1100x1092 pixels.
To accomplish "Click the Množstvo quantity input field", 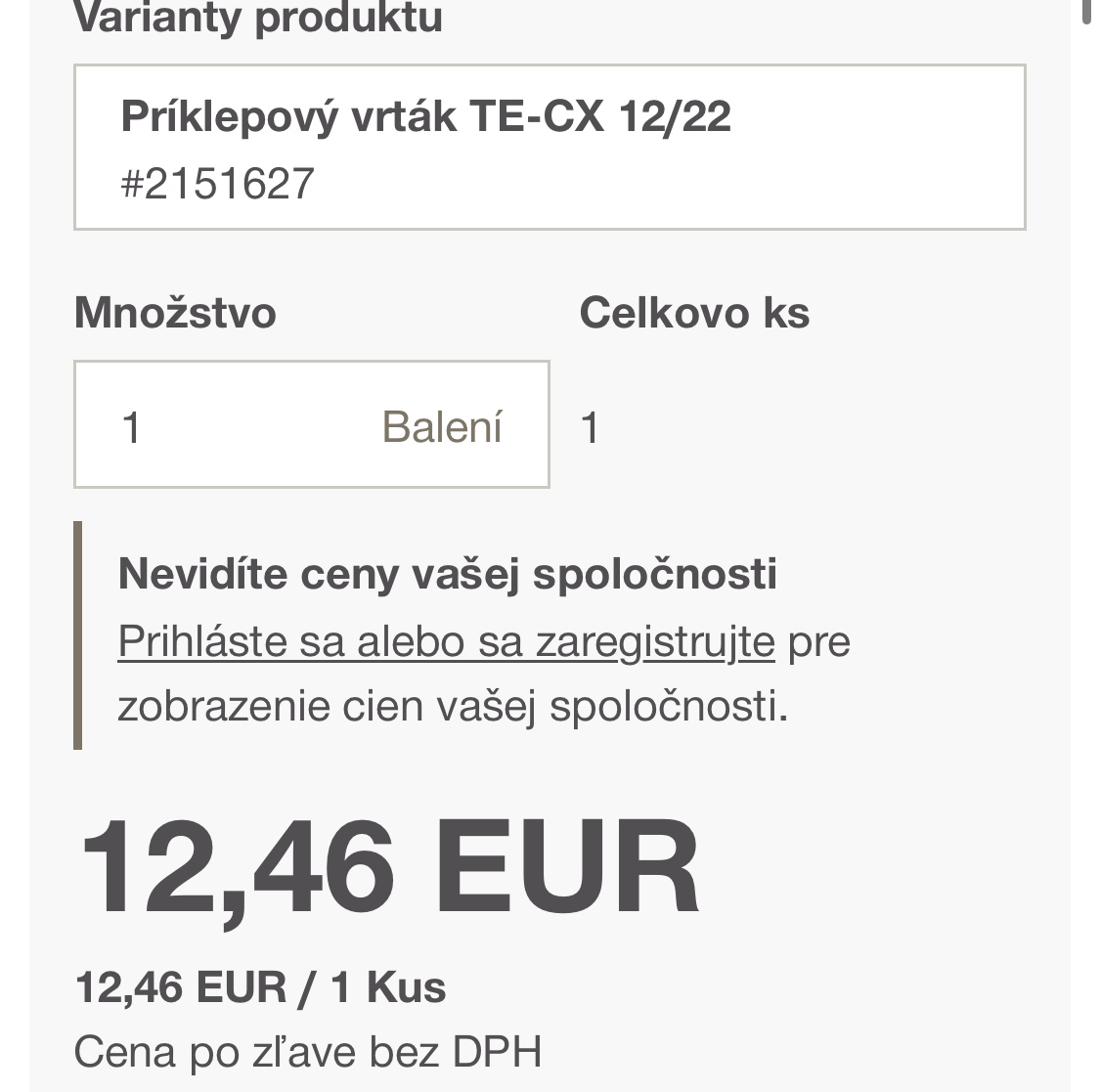I will pyautogui.click(x=244, y=425).
